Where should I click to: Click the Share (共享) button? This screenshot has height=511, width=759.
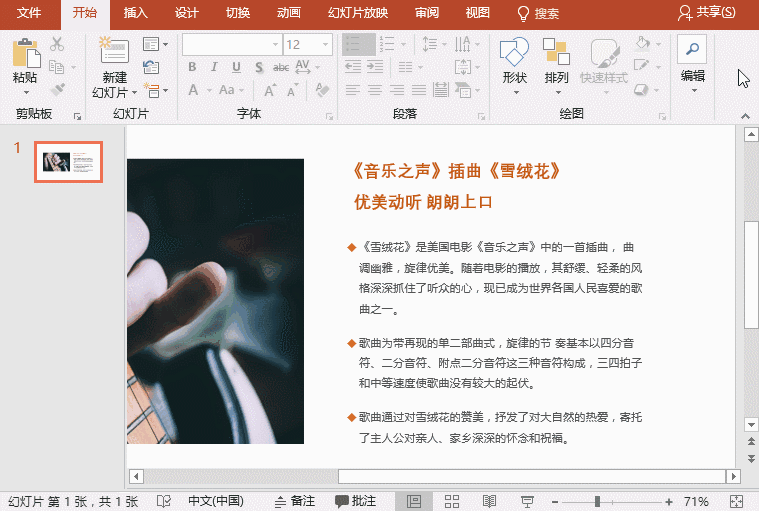point(706,13)
